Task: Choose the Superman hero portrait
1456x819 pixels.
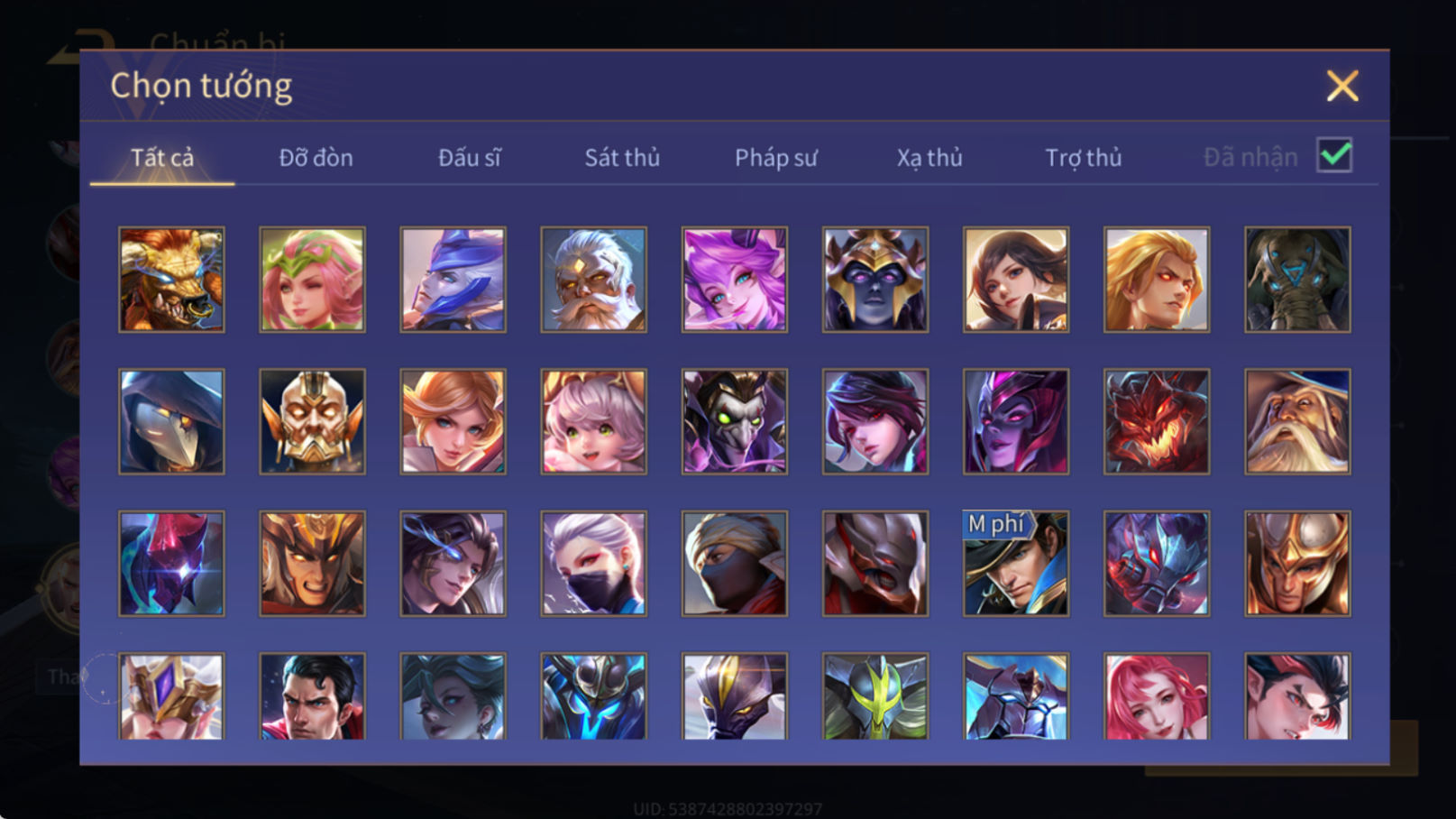Action: tap(312, 696)
